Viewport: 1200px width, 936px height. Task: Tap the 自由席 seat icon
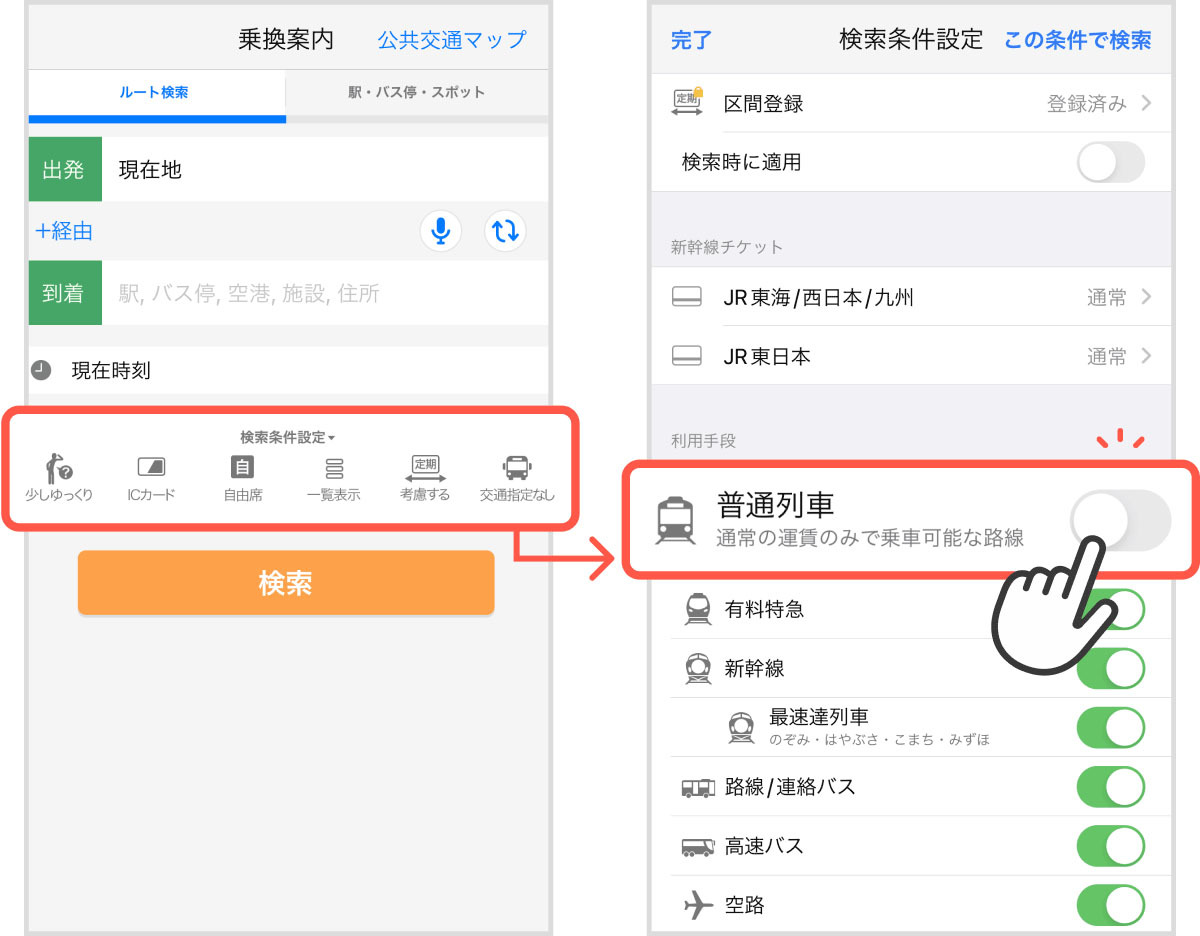coord(243,477)
